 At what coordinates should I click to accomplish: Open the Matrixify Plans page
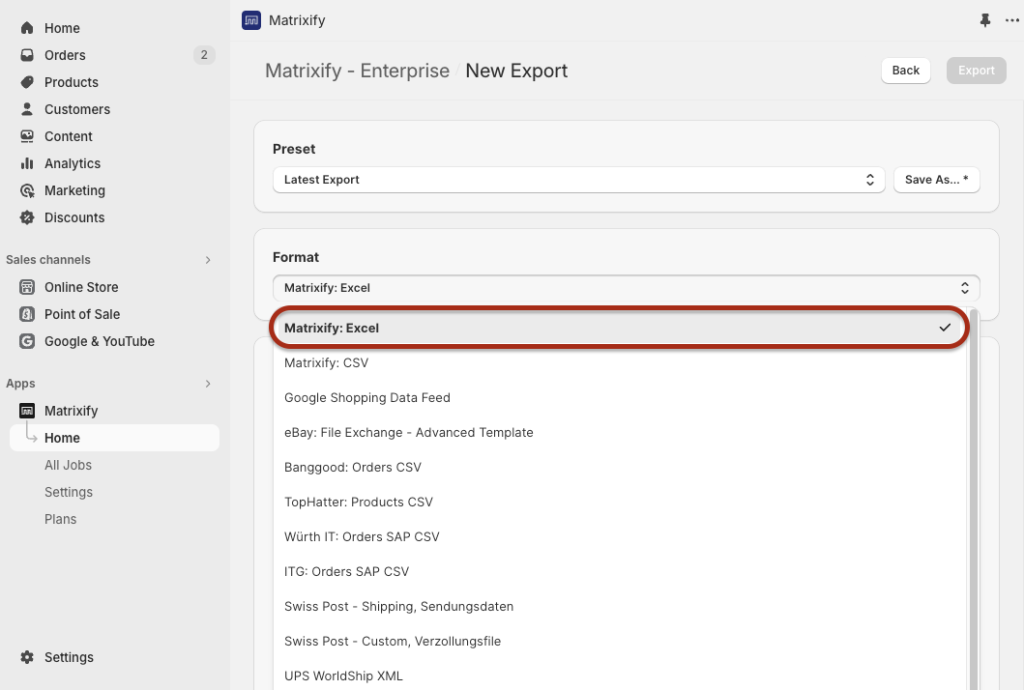(x=60, y=519)
